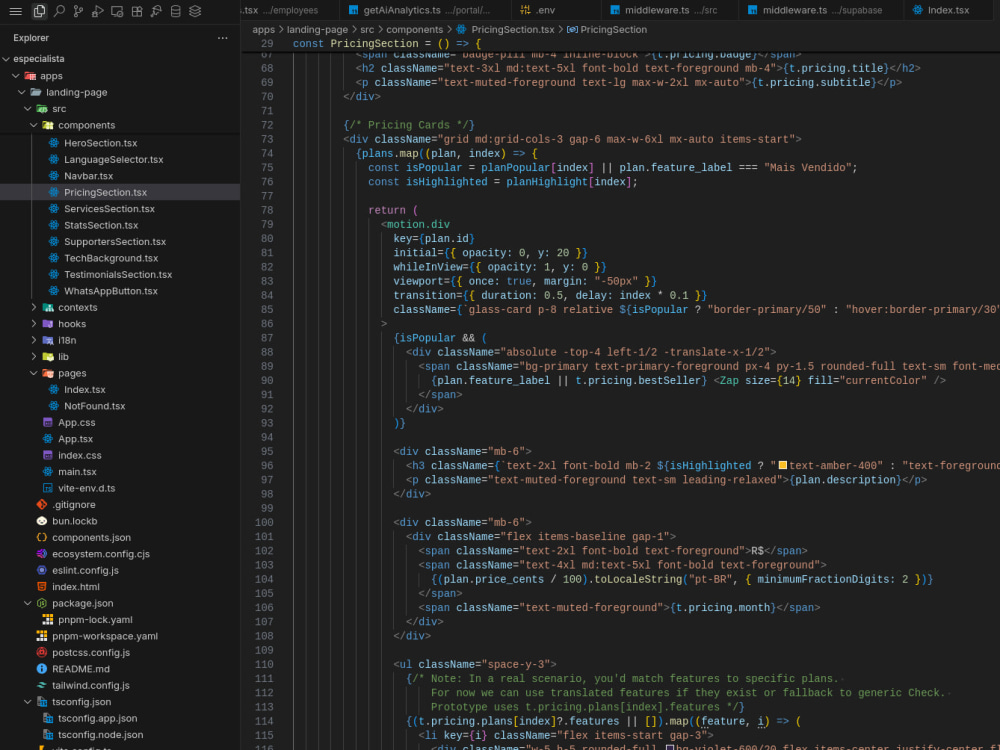Screen dimensions: 1000x750
Task: Click the ecosystem.config.cjs file icon
Action: [41, 554]
